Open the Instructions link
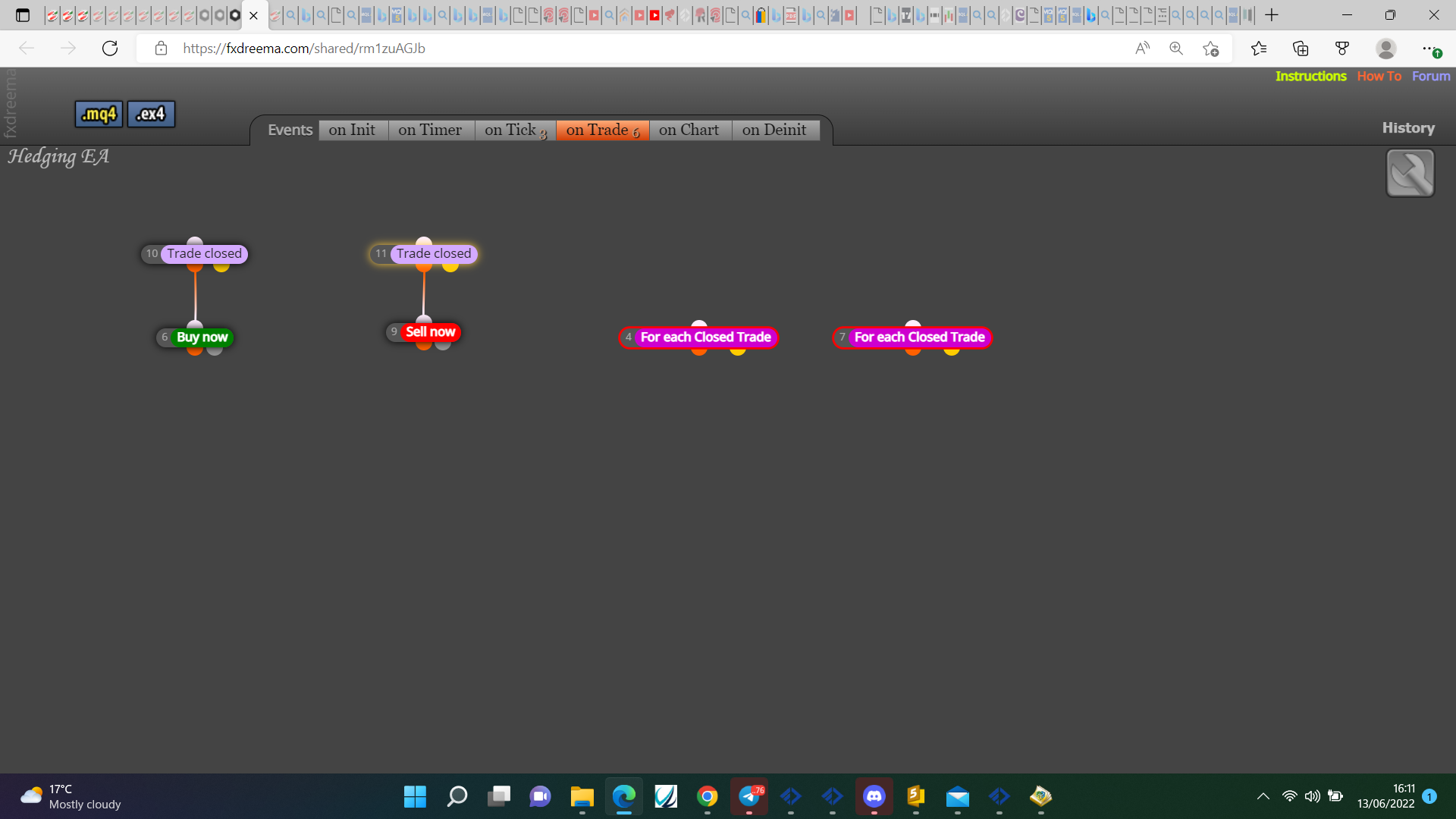This screenshot has height=819, width=1456. tap(1310, 76)
